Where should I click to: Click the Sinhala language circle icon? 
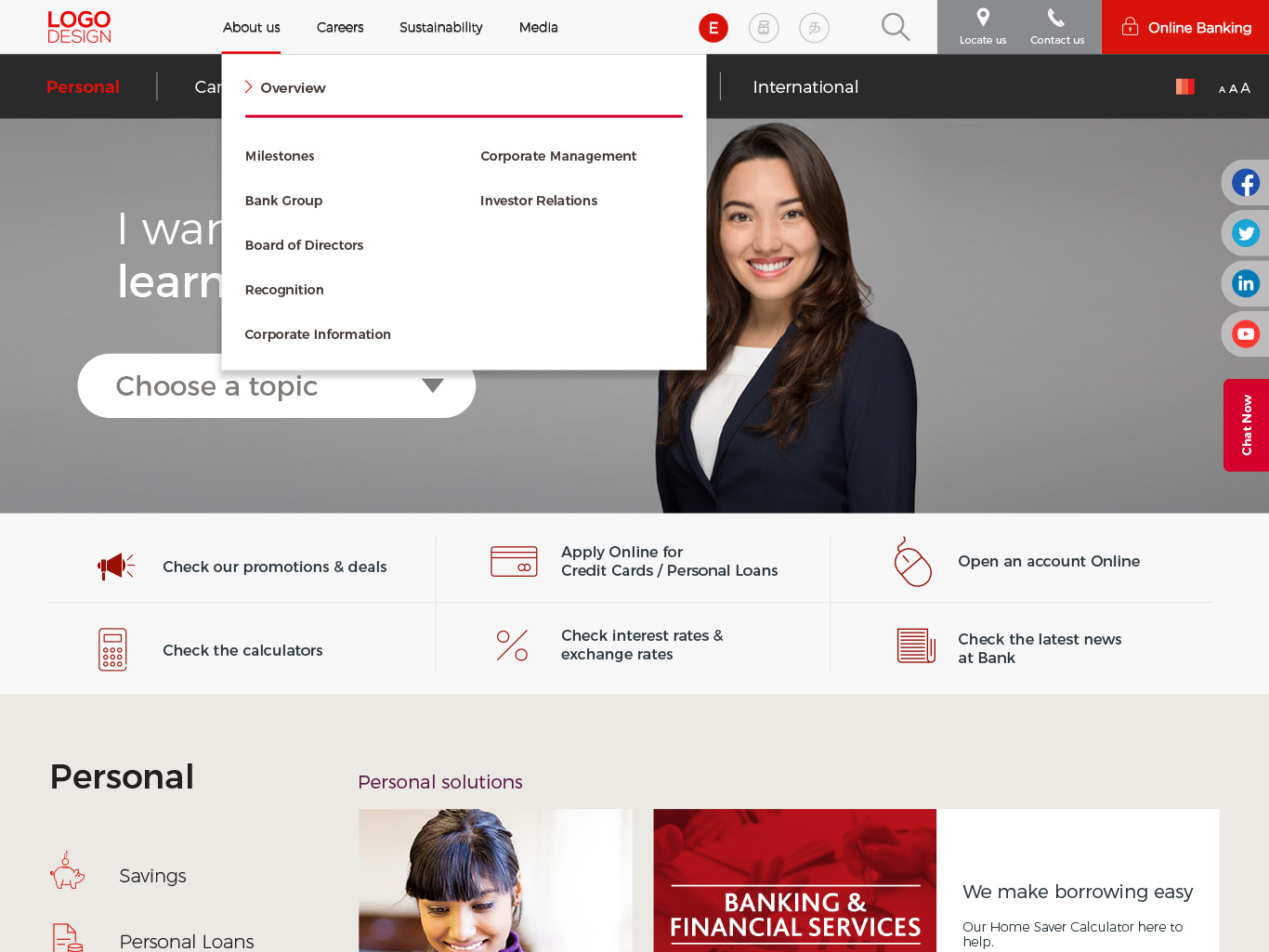(764, 27)
